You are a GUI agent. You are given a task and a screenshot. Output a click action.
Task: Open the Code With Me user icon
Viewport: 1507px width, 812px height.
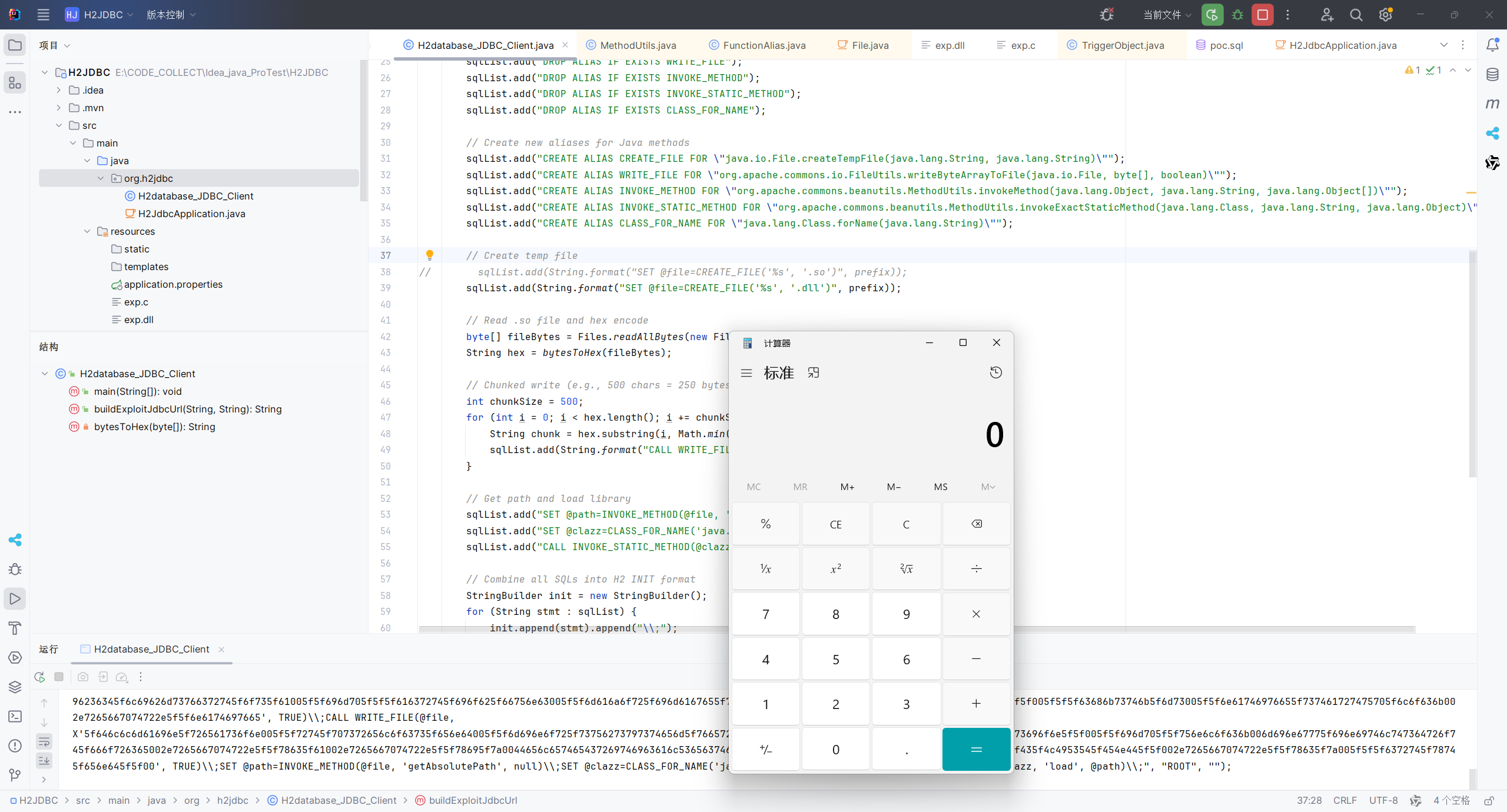pos(1327,15)
